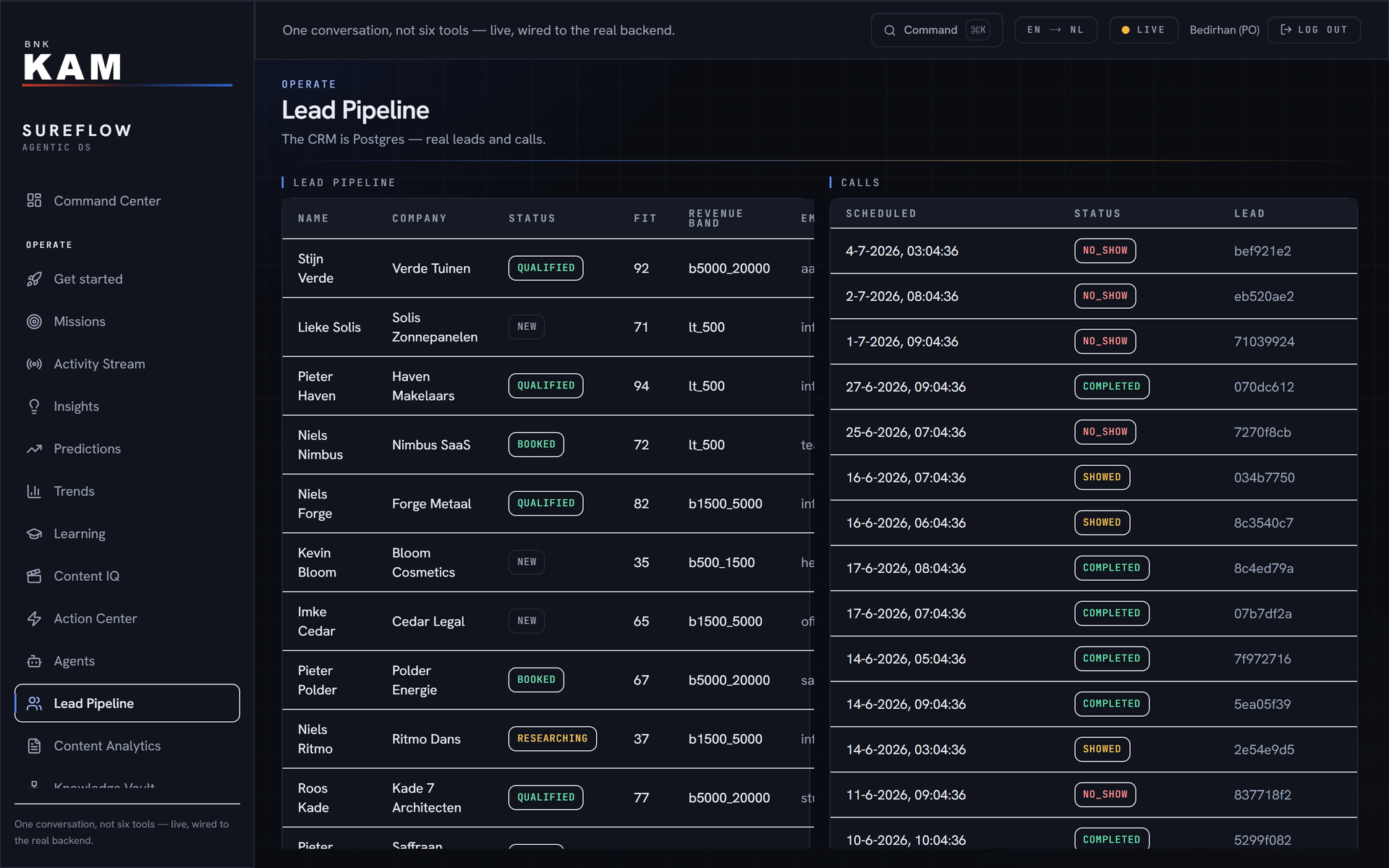Click the yellow LIVE status dot

1126,30
